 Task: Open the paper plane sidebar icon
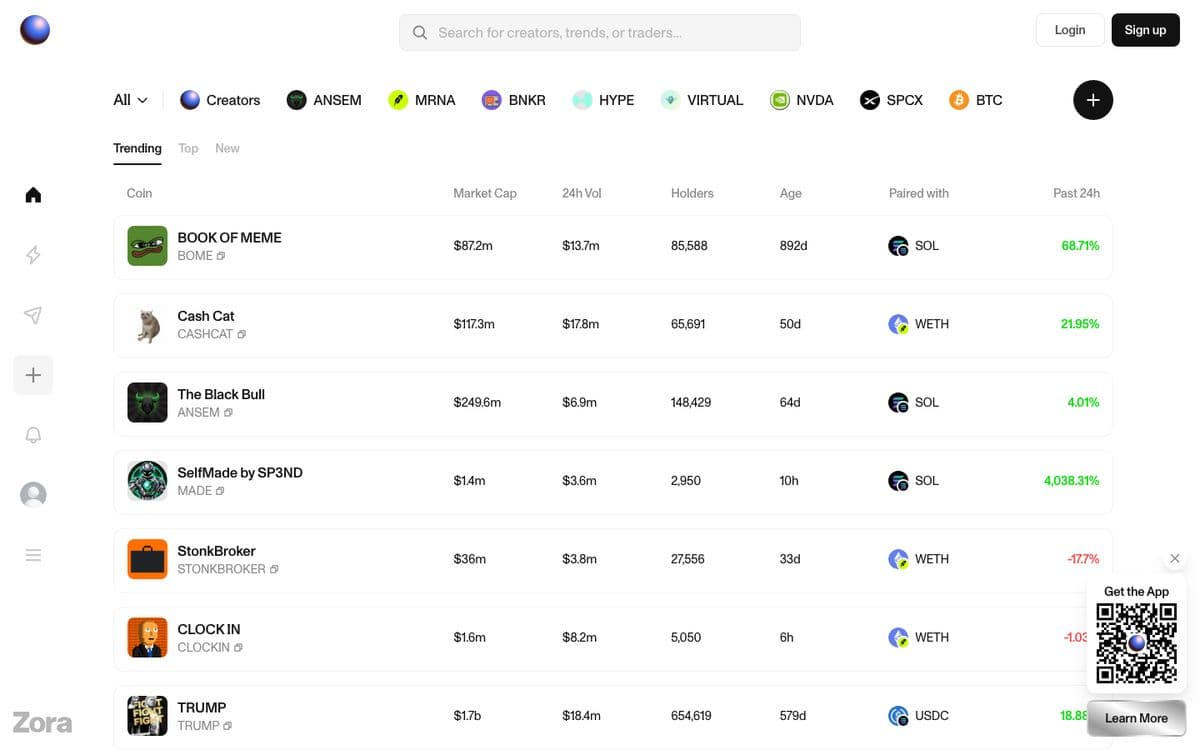click(33, 315)
